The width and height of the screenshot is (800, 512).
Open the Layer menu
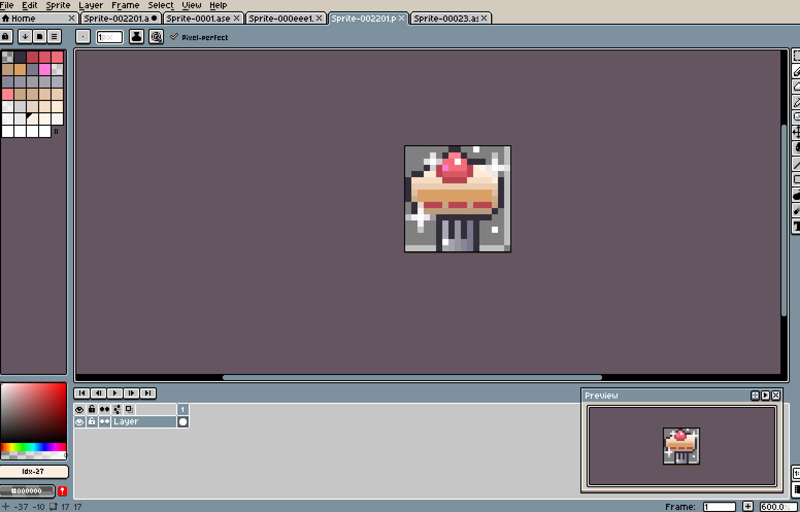click(91, 5)
